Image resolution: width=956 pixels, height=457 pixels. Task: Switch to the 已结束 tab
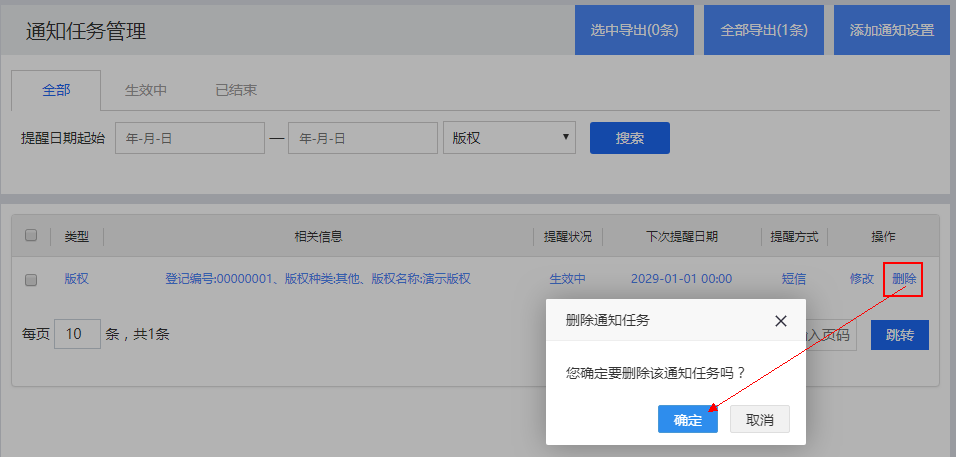(x=236, y=90)
